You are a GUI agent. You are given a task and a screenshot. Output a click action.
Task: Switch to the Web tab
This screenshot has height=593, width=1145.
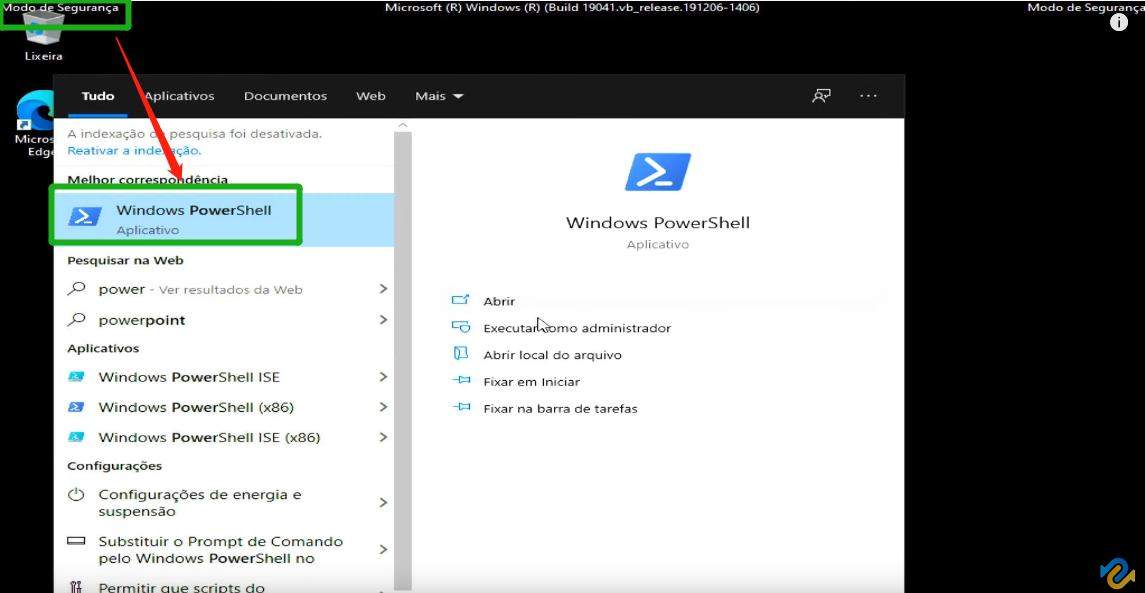coord(370,96)
